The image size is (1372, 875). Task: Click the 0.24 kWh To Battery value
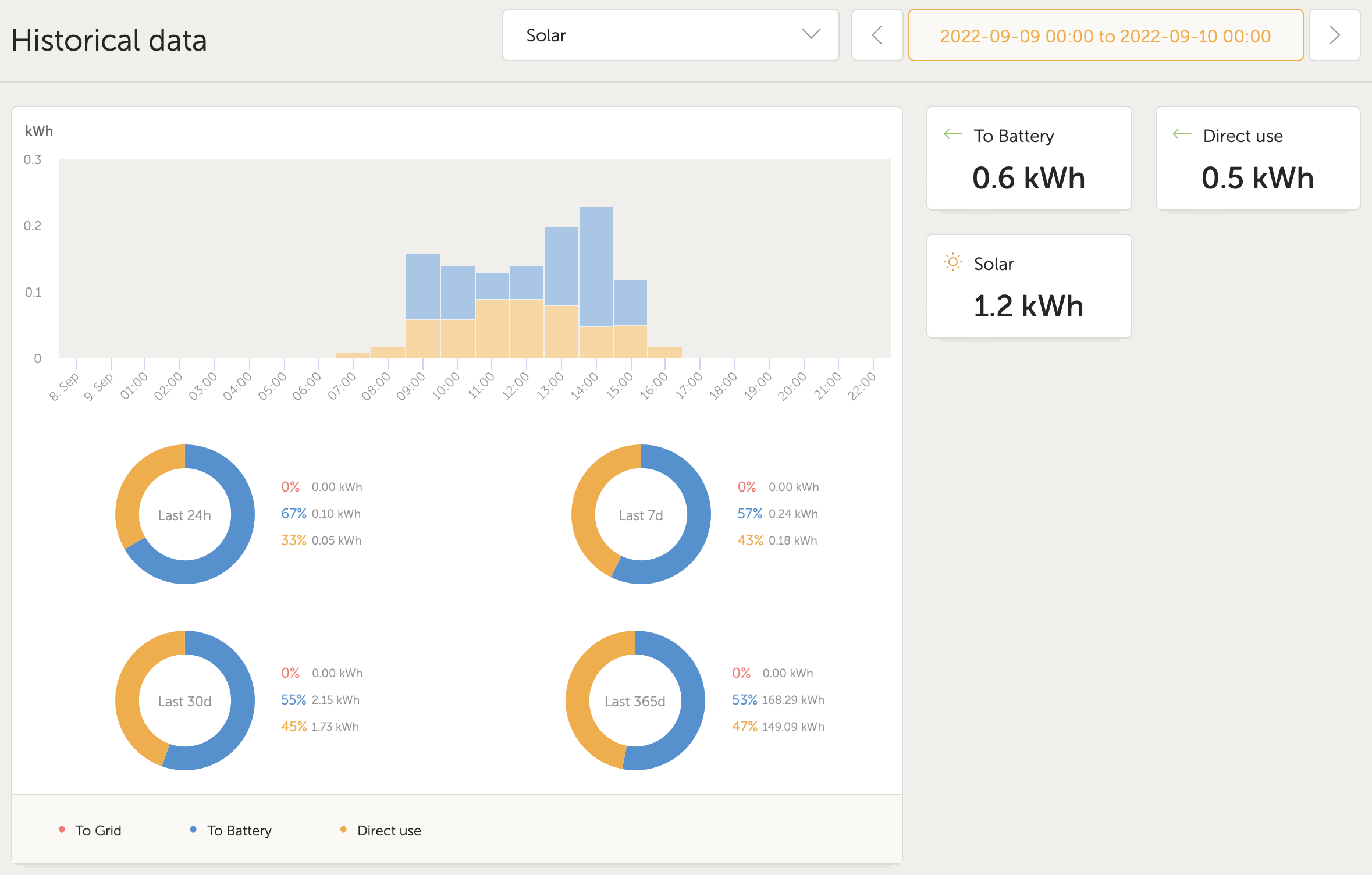pyautogui.click(x=793, y=514)
